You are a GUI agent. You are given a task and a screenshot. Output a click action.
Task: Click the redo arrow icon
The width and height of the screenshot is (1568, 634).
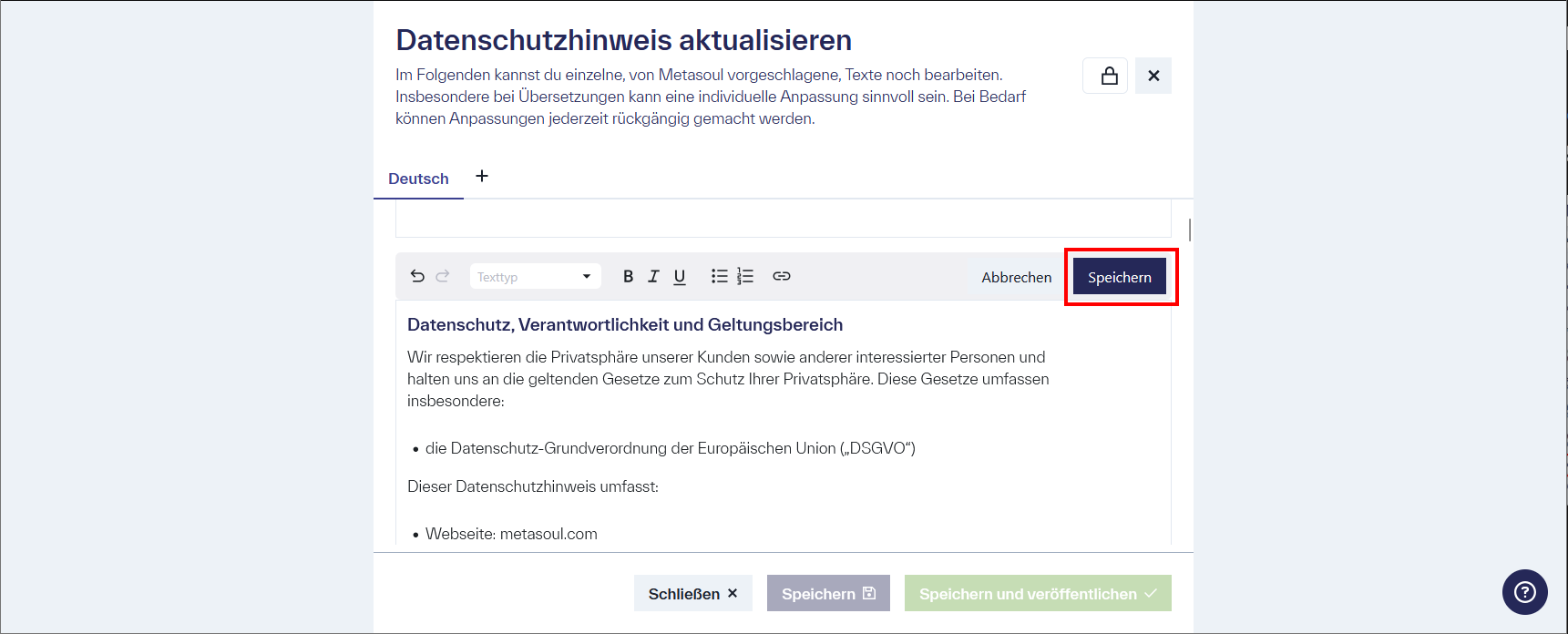[443, 276]
